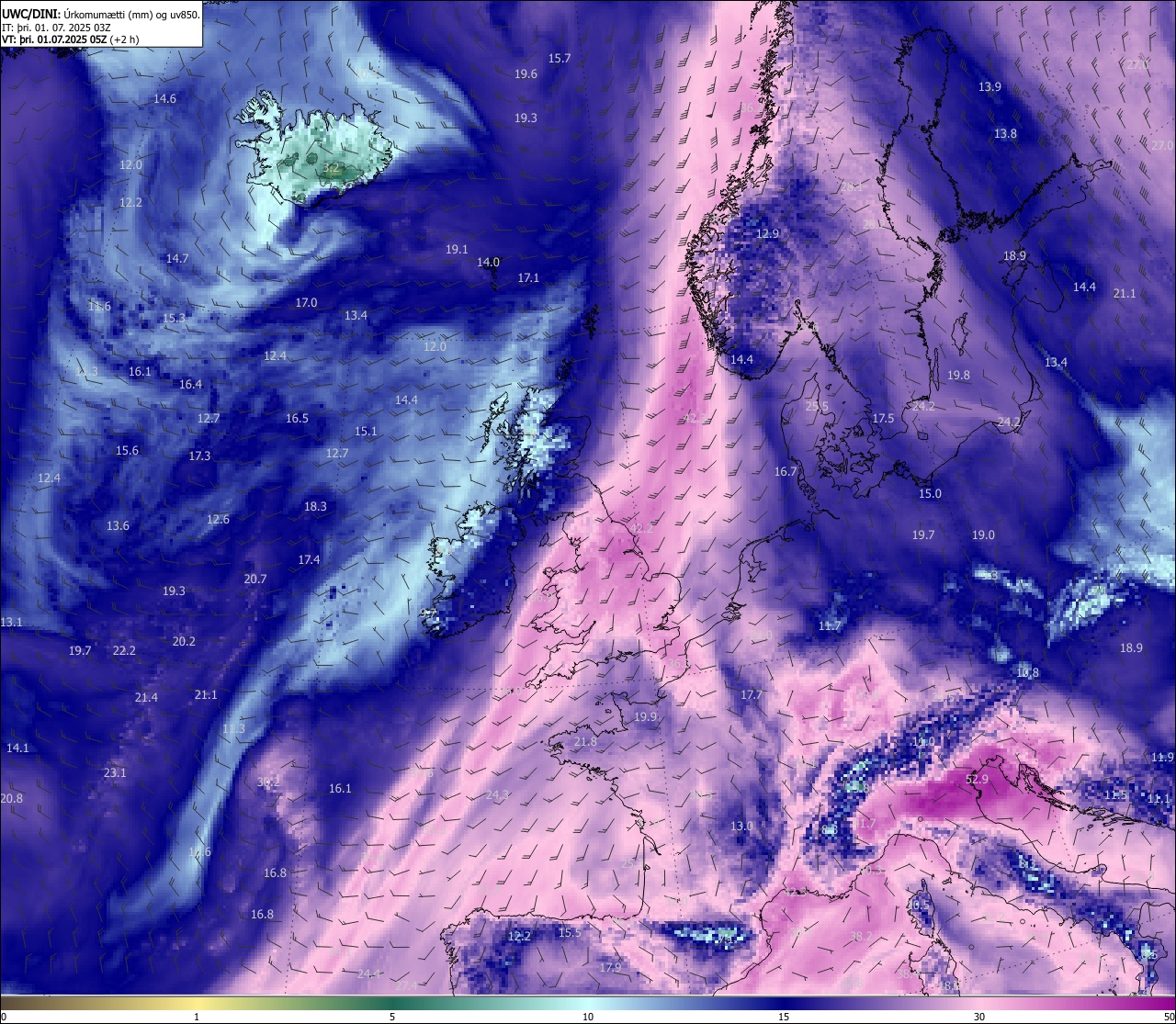Click the value "14.6" northwest of Iceland
1176x1024 pixels.
165,98
